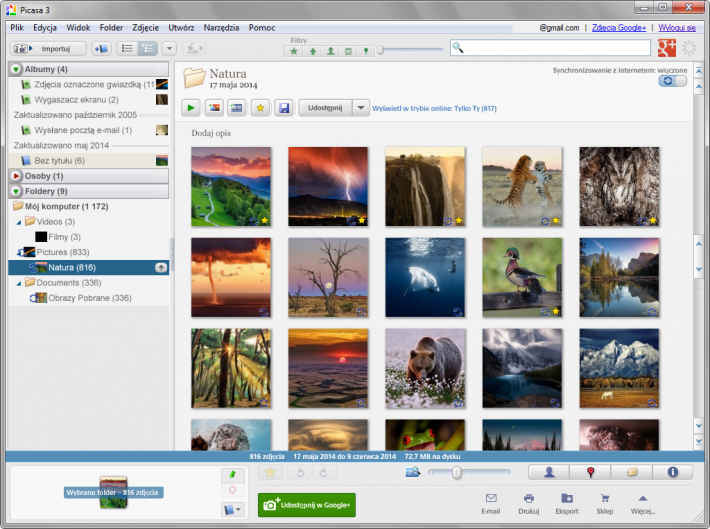Open the view options dropdown arrow
The width and height of the screenshot is (710, 529).
coord(169,48)
